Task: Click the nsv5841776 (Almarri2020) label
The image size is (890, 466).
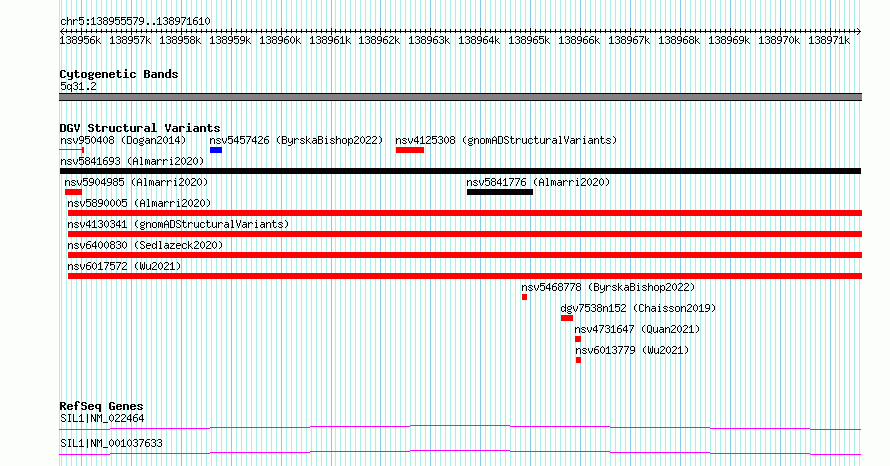Action: [x=538, y=182]
